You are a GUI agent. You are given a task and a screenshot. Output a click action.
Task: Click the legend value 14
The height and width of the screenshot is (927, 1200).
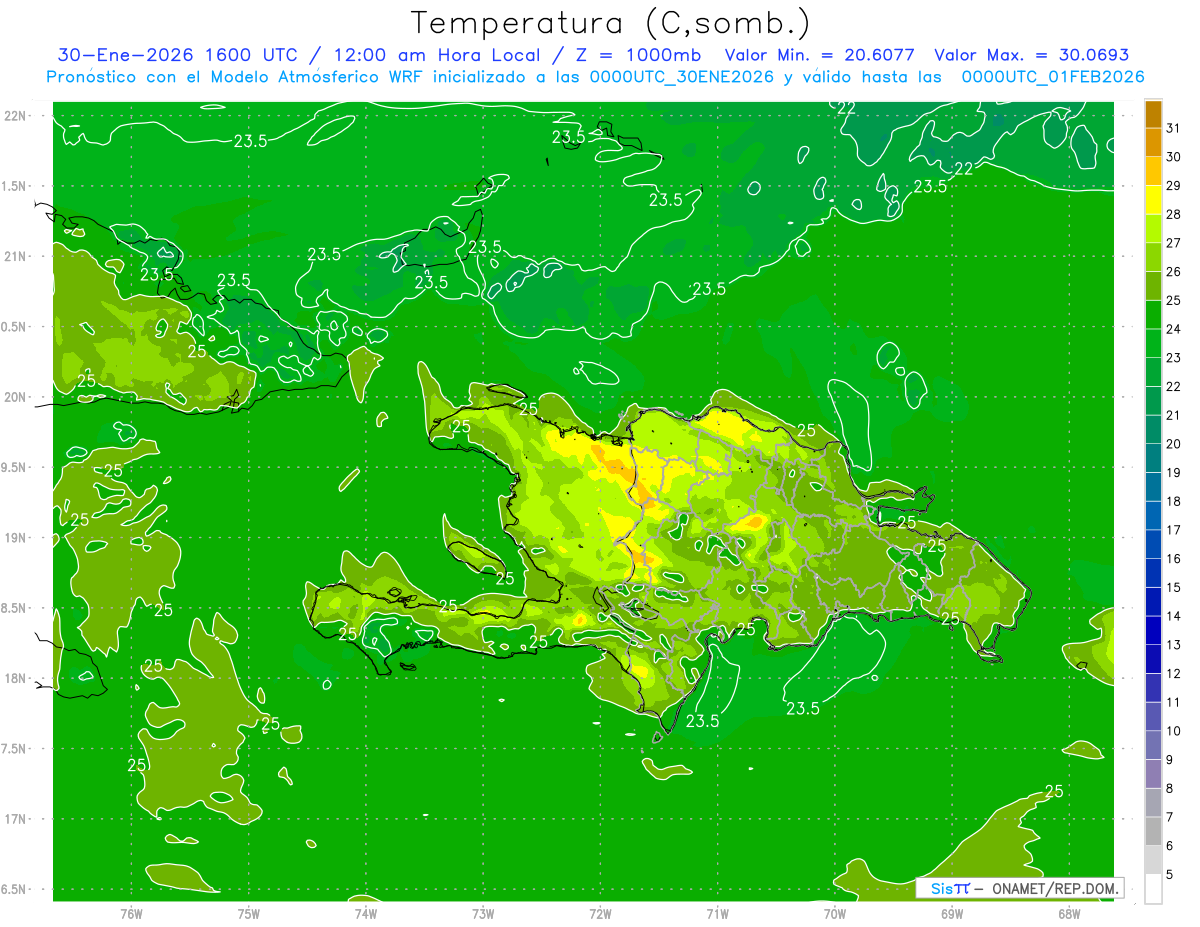click(1174, 616)
